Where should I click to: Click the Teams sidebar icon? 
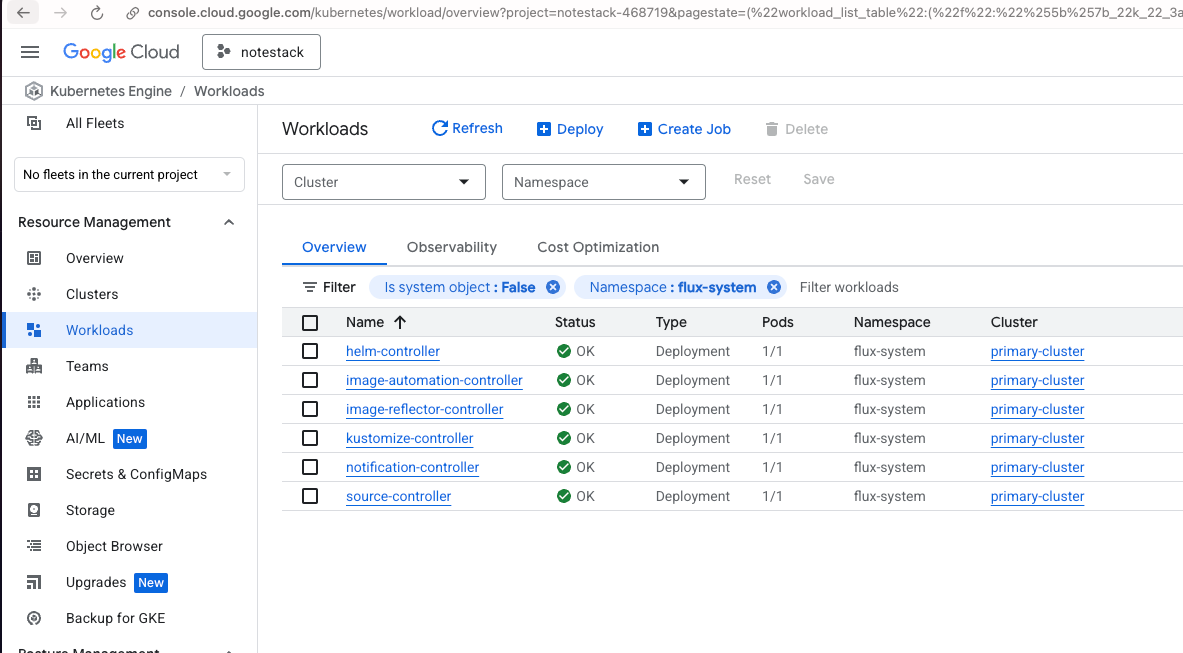point(34,366)
